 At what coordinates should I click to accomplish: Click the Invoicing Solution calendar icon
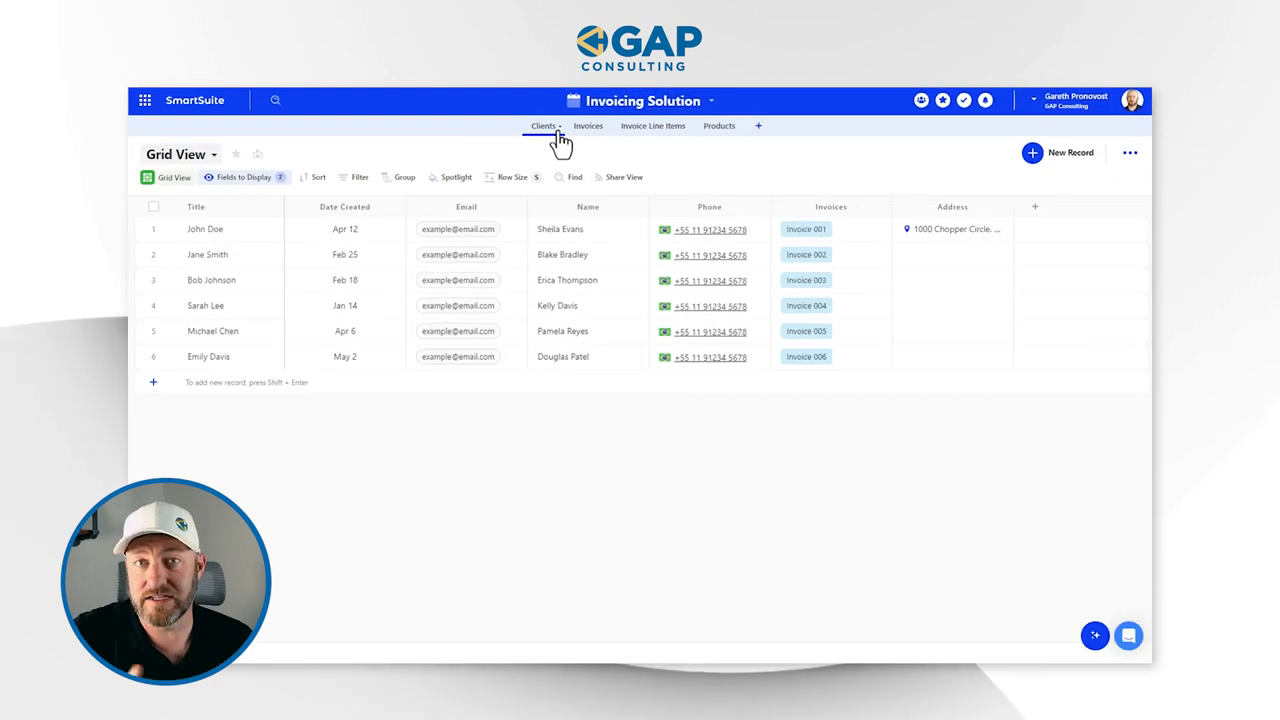[x=573, y=101]
